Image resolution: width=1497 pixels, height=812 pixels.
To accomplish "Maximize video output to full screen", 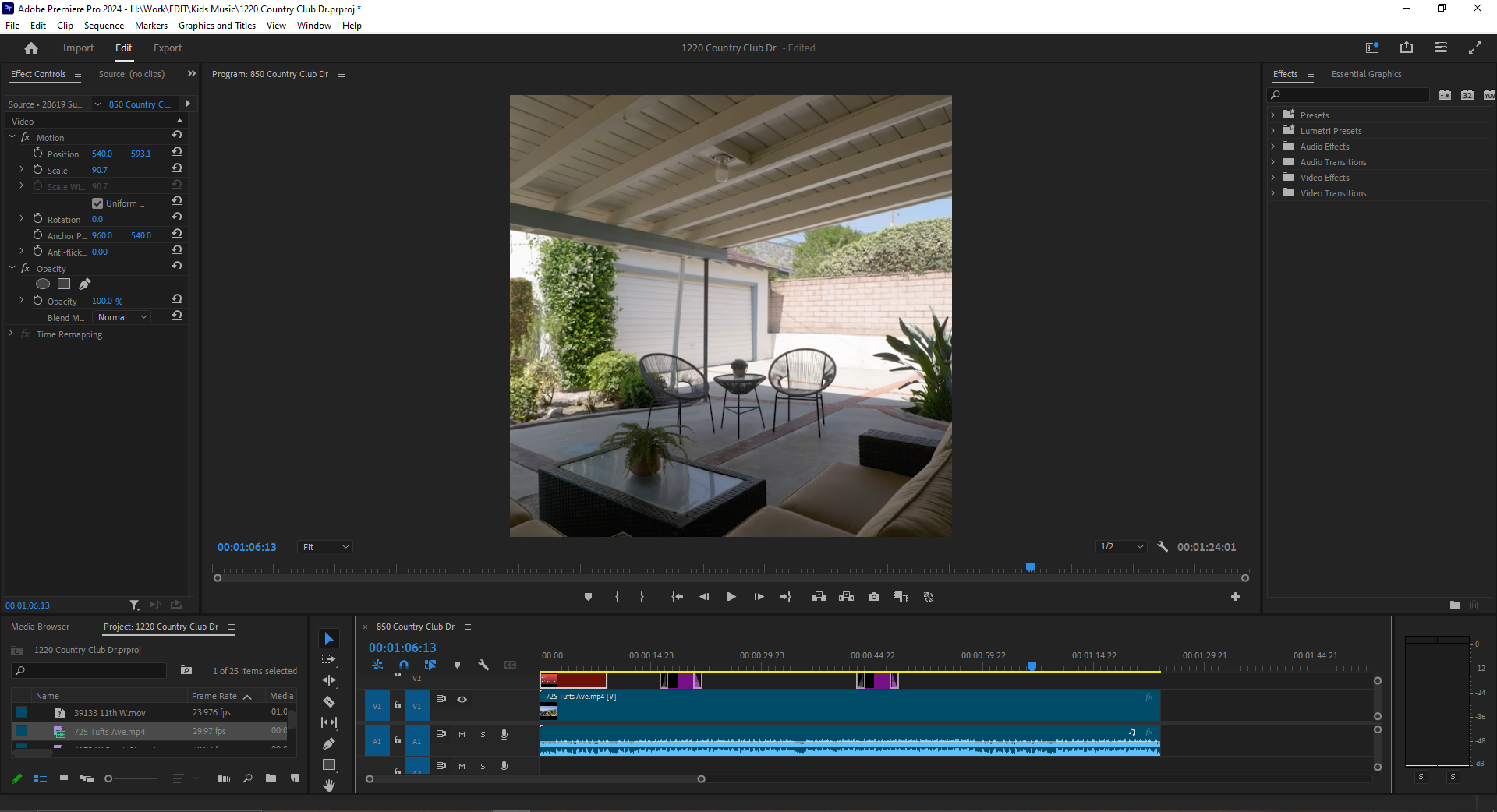I will click(1475, 48).
